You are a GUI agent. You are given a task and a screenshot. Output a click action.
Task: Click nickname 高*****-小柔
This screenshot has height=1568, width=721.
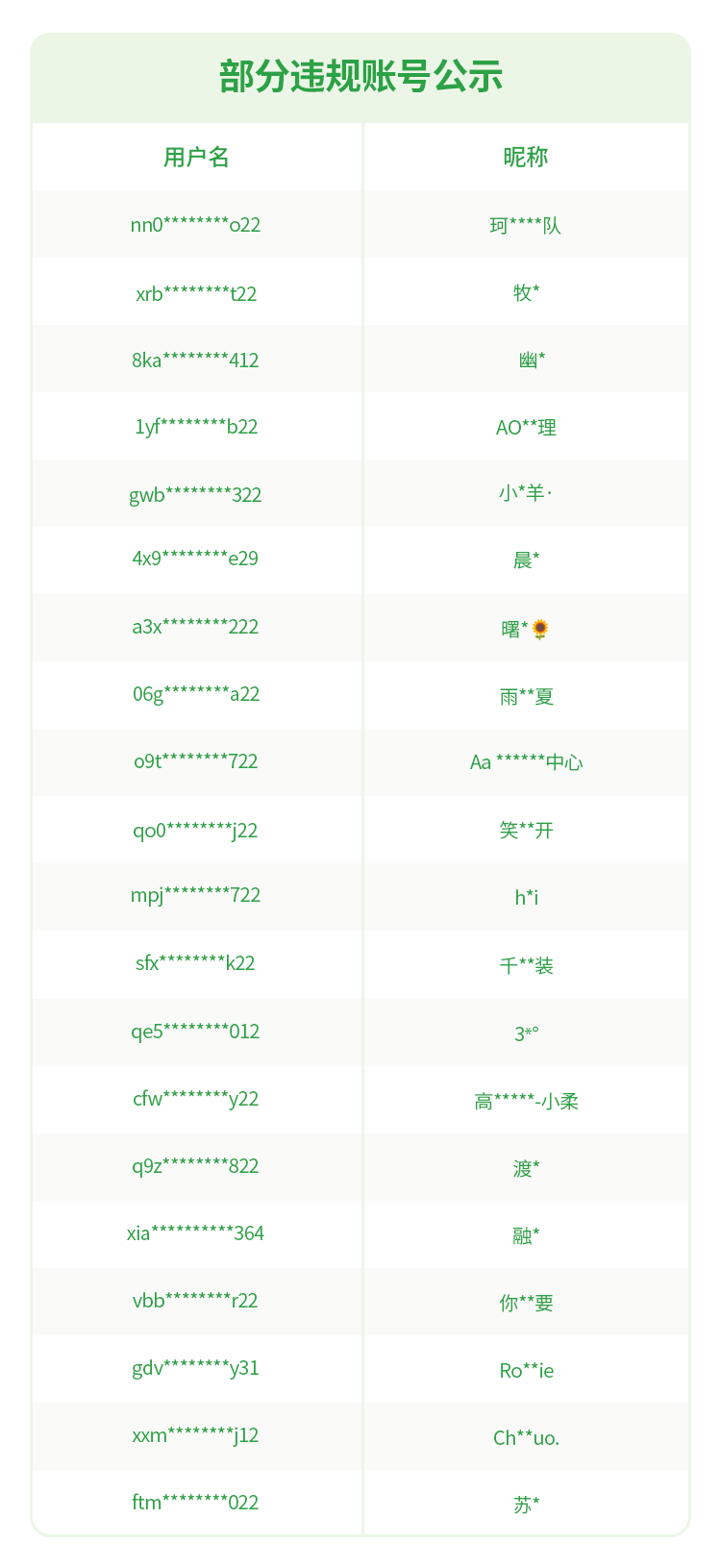click(526, 1102)
